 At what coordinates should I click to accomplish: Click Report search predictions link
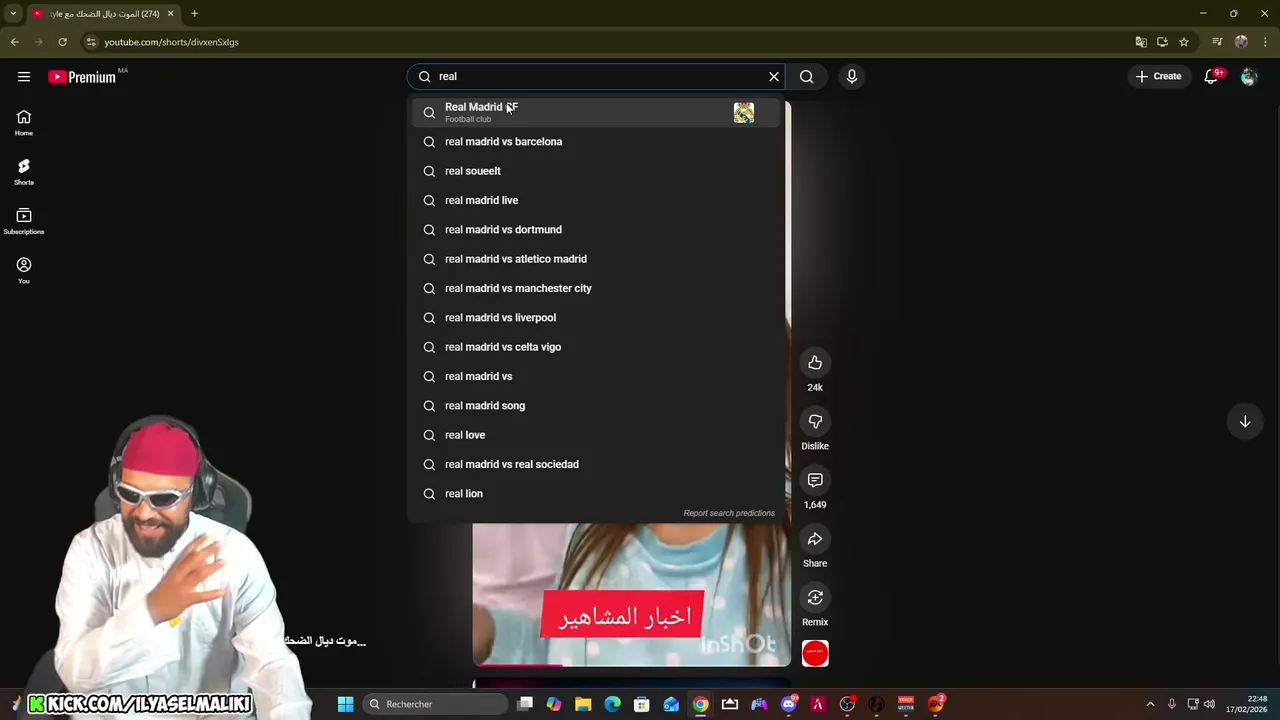pyautogui.click(x=729, y=513)
